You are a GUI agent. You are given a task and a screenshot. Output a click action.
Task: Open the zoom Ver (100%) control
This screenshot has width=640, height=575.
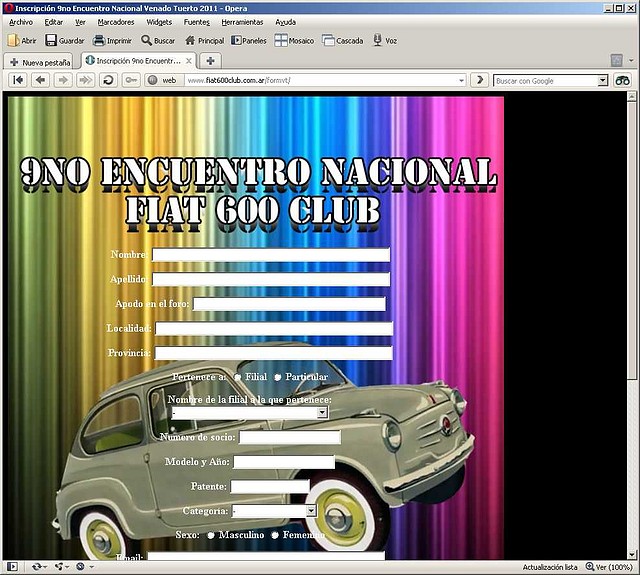click(x=609, y=567)
